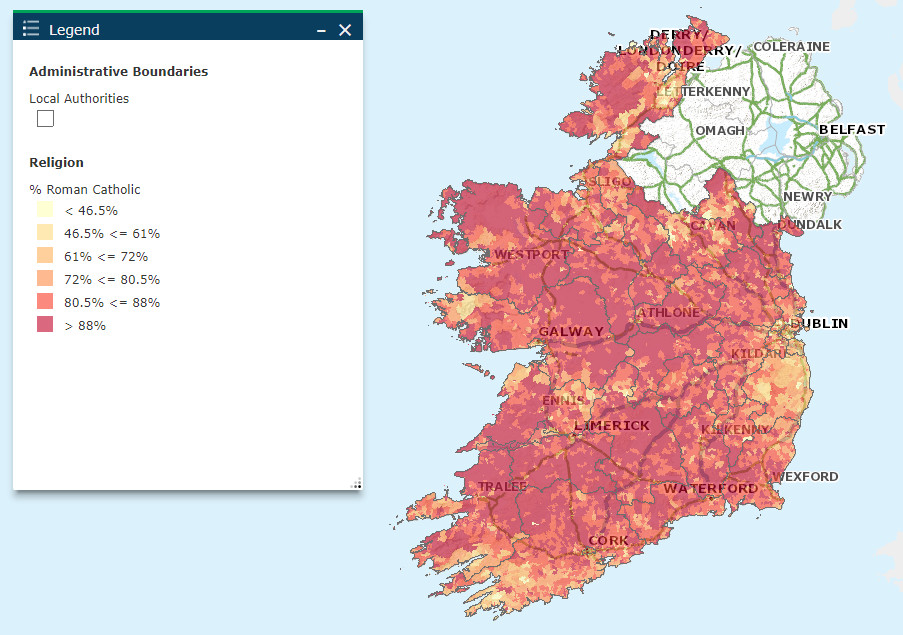The height and width of the screenshot is (635, 903).
Task: Click the hamburger menu on Legend titlebar
Action: [29, 27]
